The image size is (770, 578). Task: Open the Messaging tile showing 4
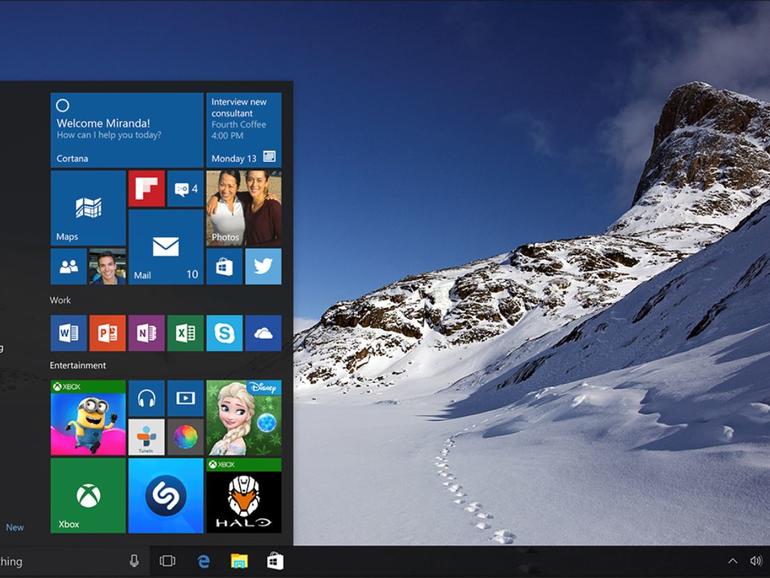click(185, 189)
